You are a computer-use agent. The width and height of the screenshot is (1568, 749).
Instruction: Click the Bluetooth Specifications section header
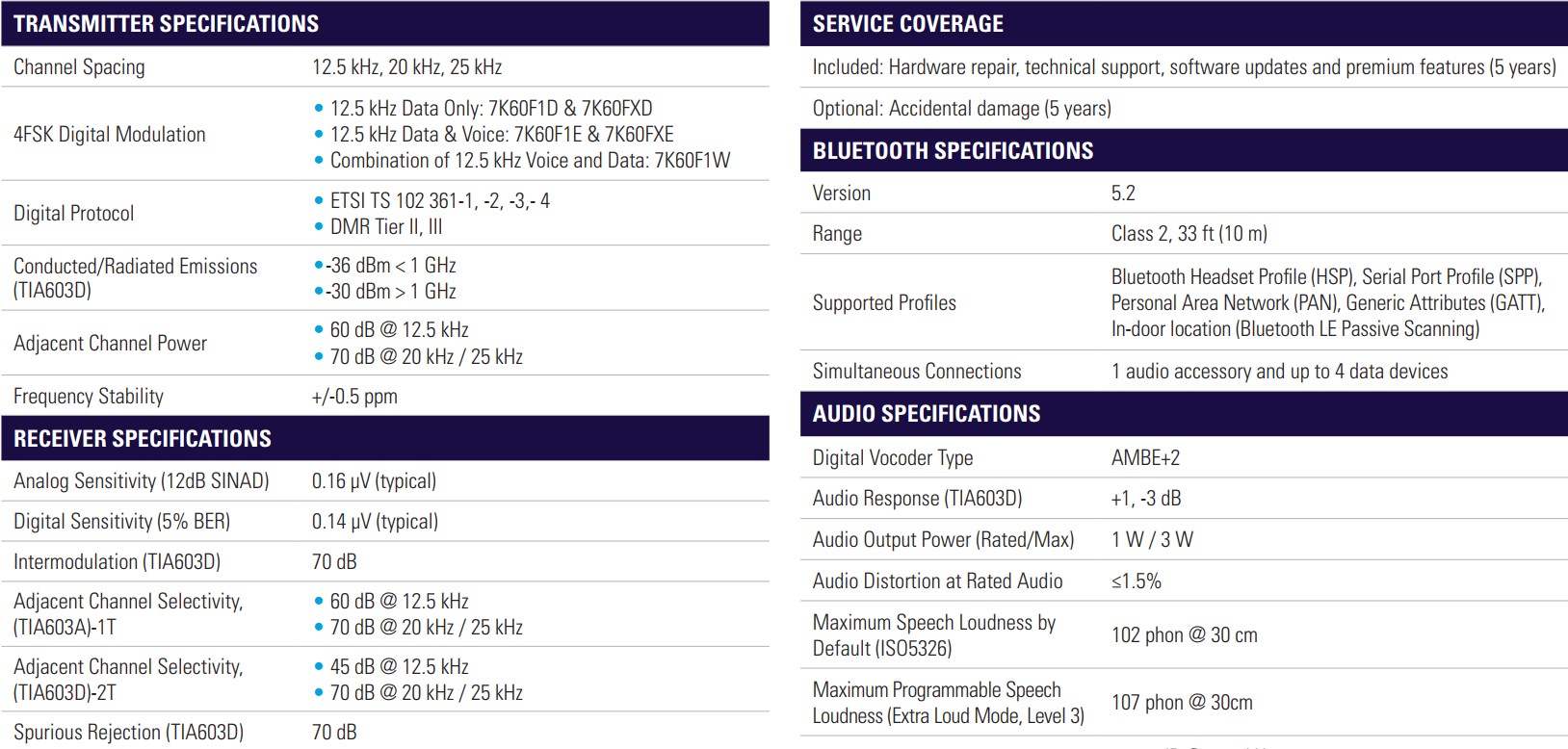point(953,151)
